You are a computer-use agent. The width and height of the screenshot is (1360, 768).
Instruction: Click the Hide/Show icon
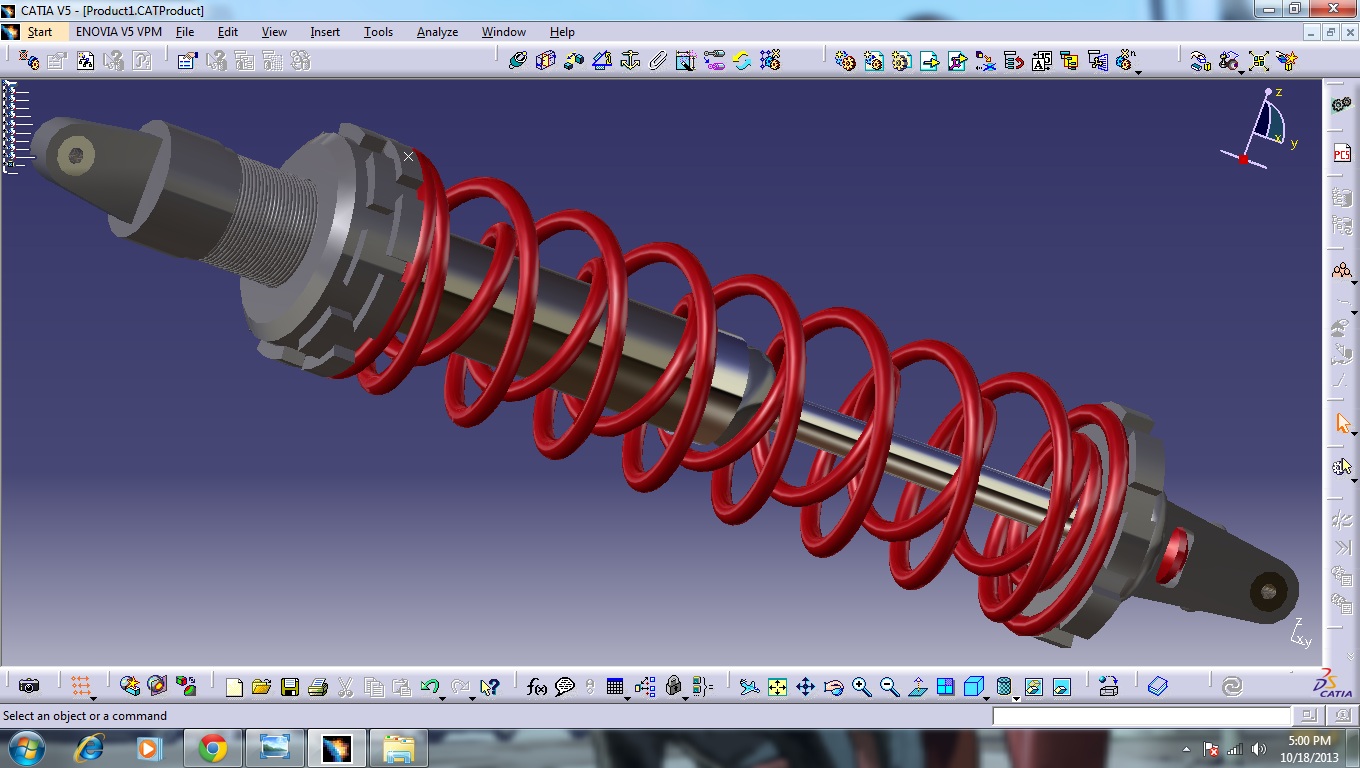[1034, 687]
